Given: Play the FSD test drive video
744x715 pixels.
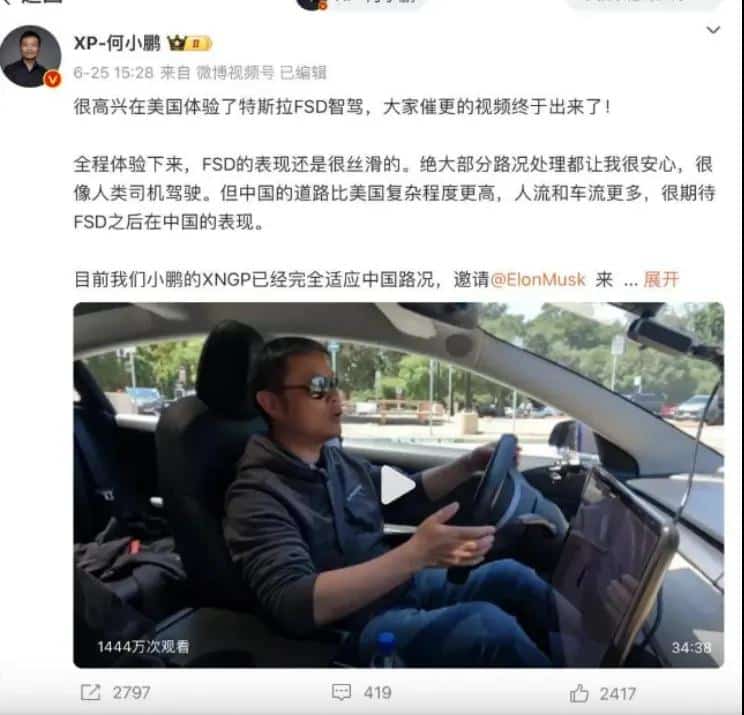Looking at the screenshot, I should (398, 484).
